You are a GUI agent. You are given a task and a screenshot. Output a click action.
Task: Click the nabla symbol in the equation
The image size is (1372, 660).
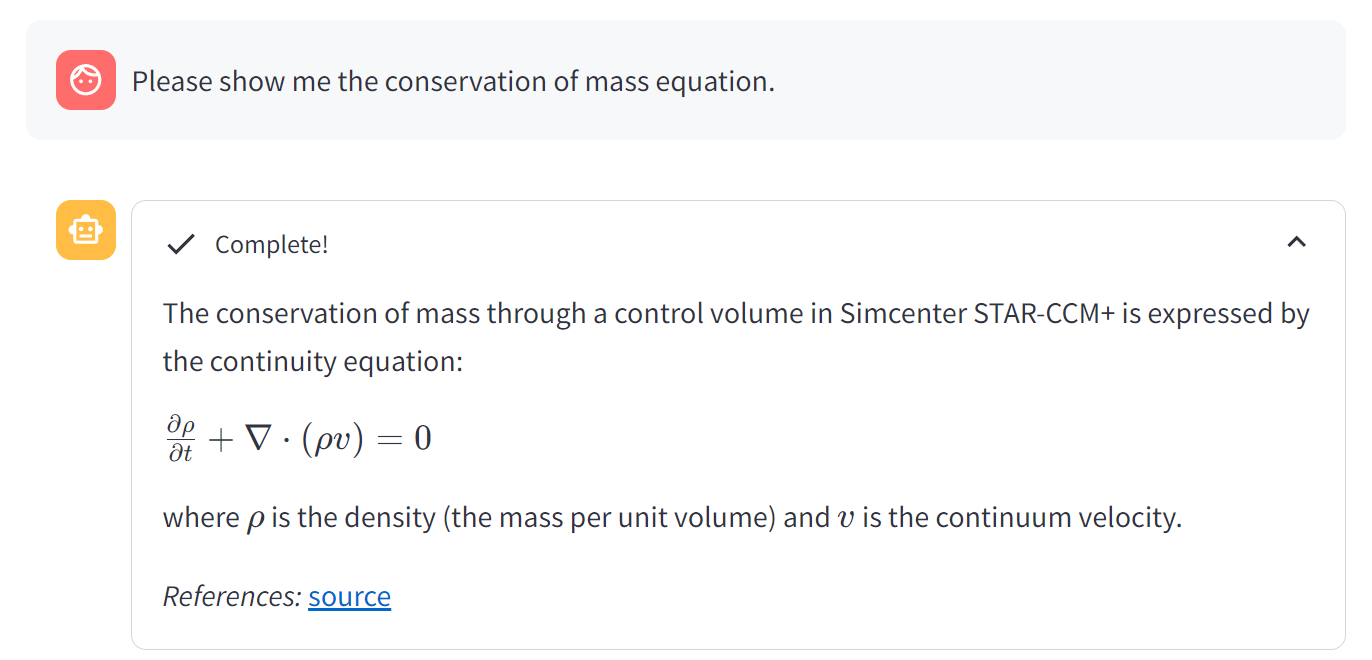tap(260, 438)
